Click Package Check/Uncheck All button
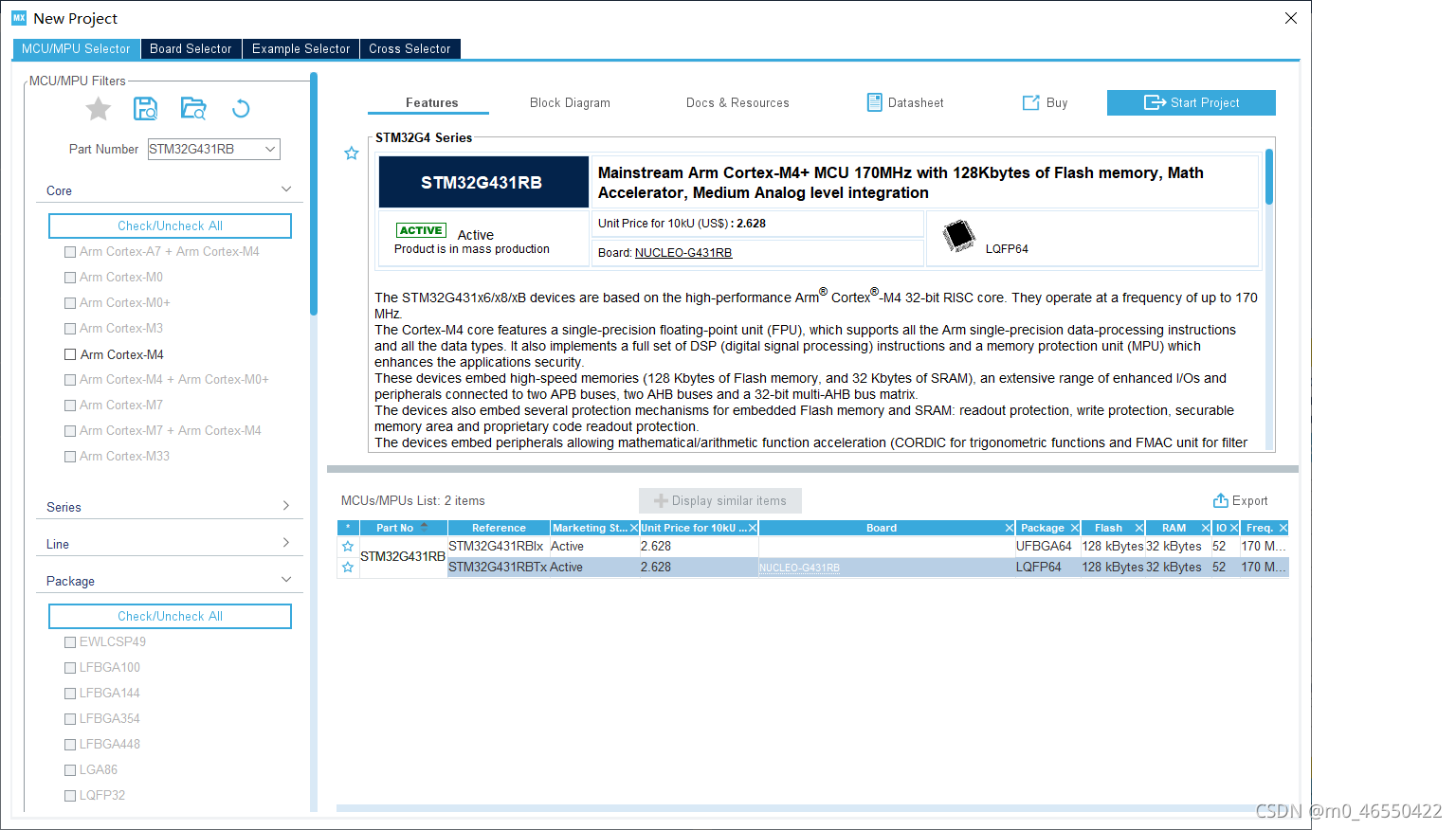The width and height of the screenshot is (1456, 830). click(x=170, y=616)
